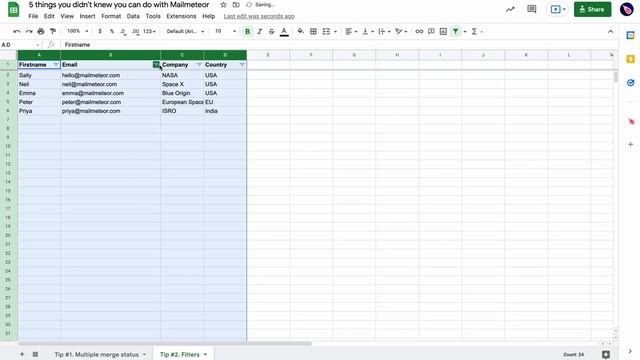640x360 pixels.
Task: Open Tip #2. Filters tab dropdown arrow
Action: pos(205,354)
